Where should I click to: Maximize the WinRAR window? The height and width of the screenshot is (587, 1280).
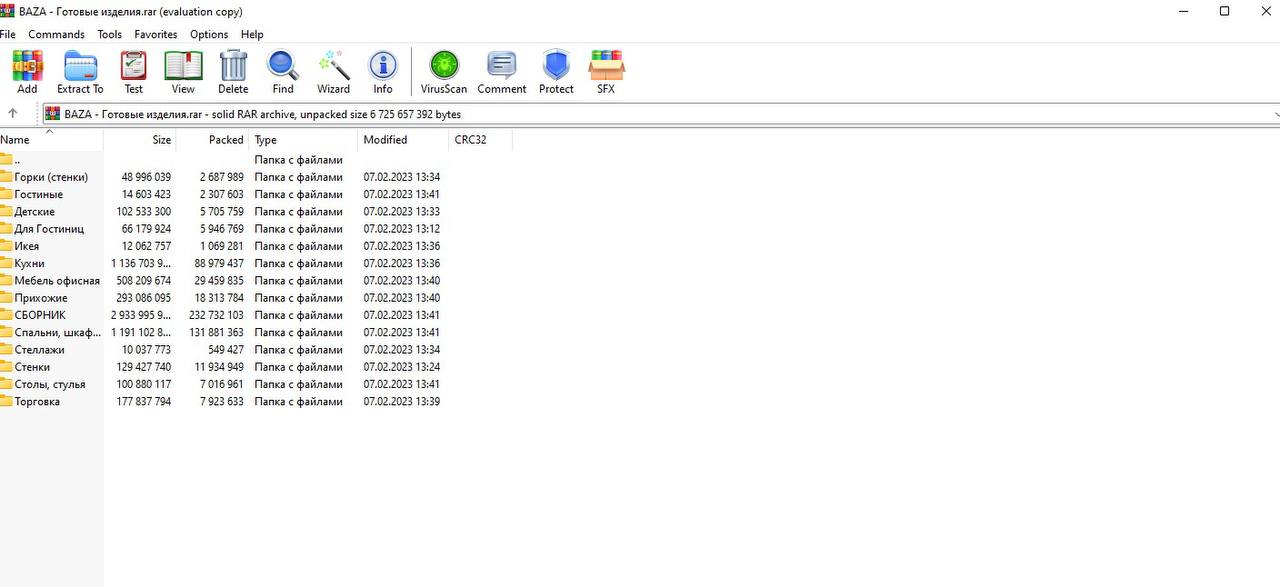tap(1224, 11)
